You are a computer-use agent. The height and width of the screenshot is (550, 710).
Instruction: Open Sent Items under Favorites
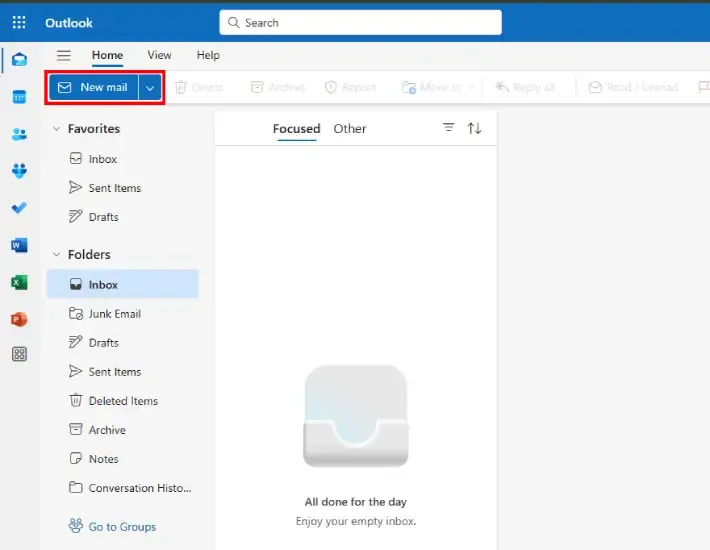point(122,188)
